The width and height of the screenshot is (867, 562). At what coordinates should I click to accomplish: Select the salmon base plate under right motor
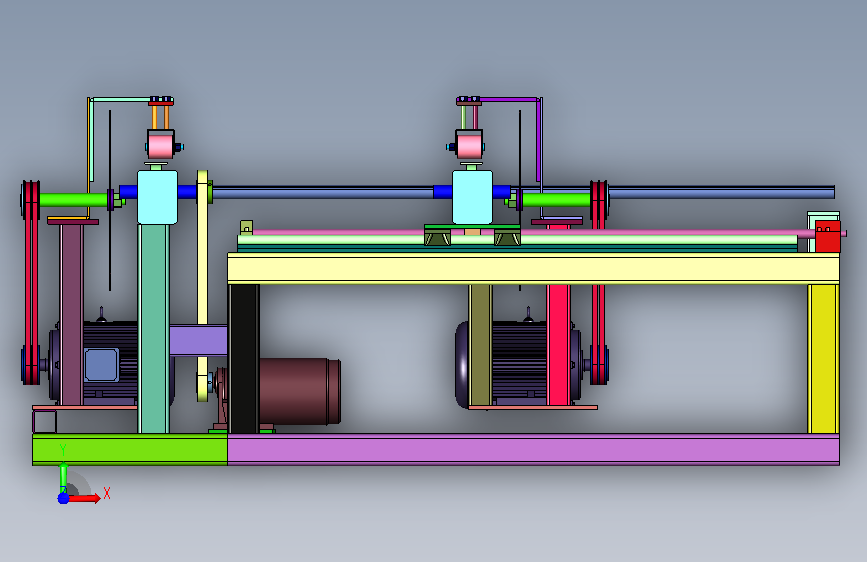[533, 408]
